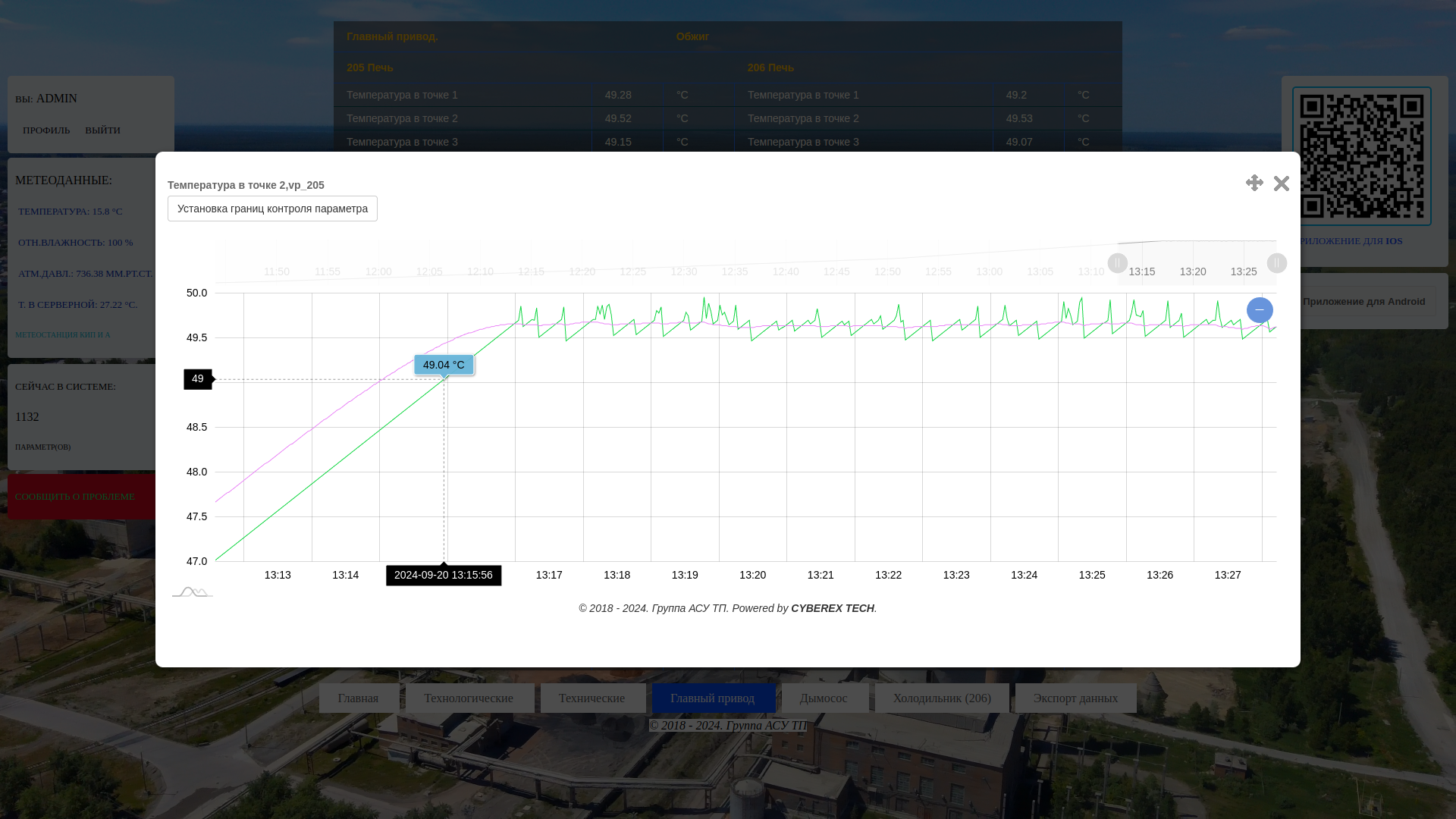Click the blue zoom-out minus button
The width and height of the screenshot is (1456, 819).
[x=1260, y=310]
